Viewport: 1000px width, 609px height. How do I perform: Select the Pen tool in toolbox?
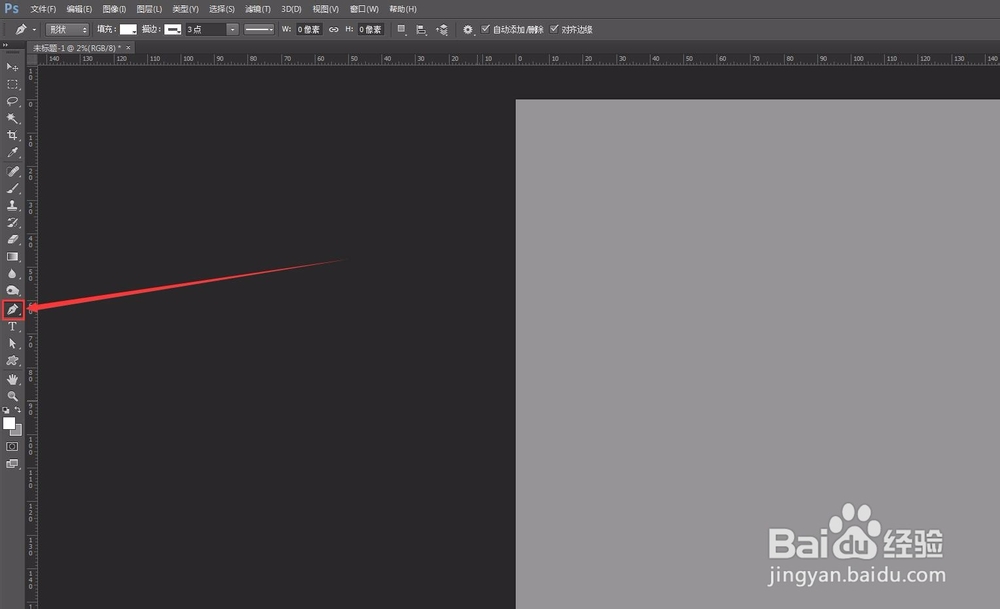(x=12, y=309)
